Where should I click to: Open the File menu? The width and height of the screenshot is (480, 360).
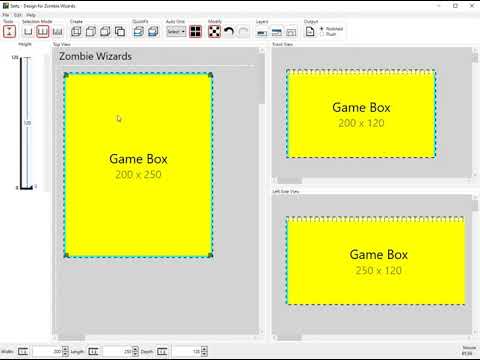point(6,15)
